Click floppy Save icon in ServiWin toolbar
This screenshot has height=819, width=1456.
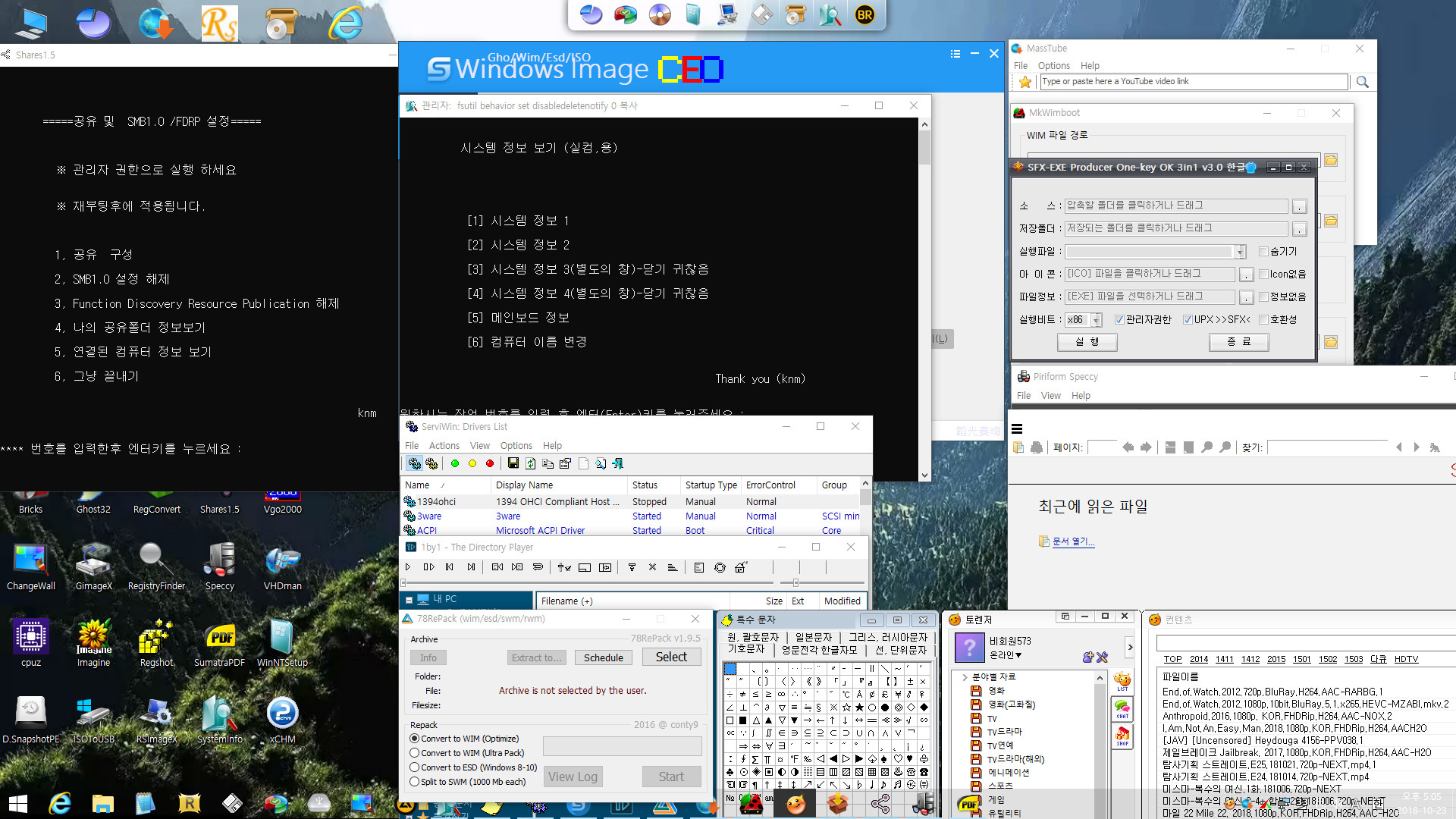coord(513,463)
